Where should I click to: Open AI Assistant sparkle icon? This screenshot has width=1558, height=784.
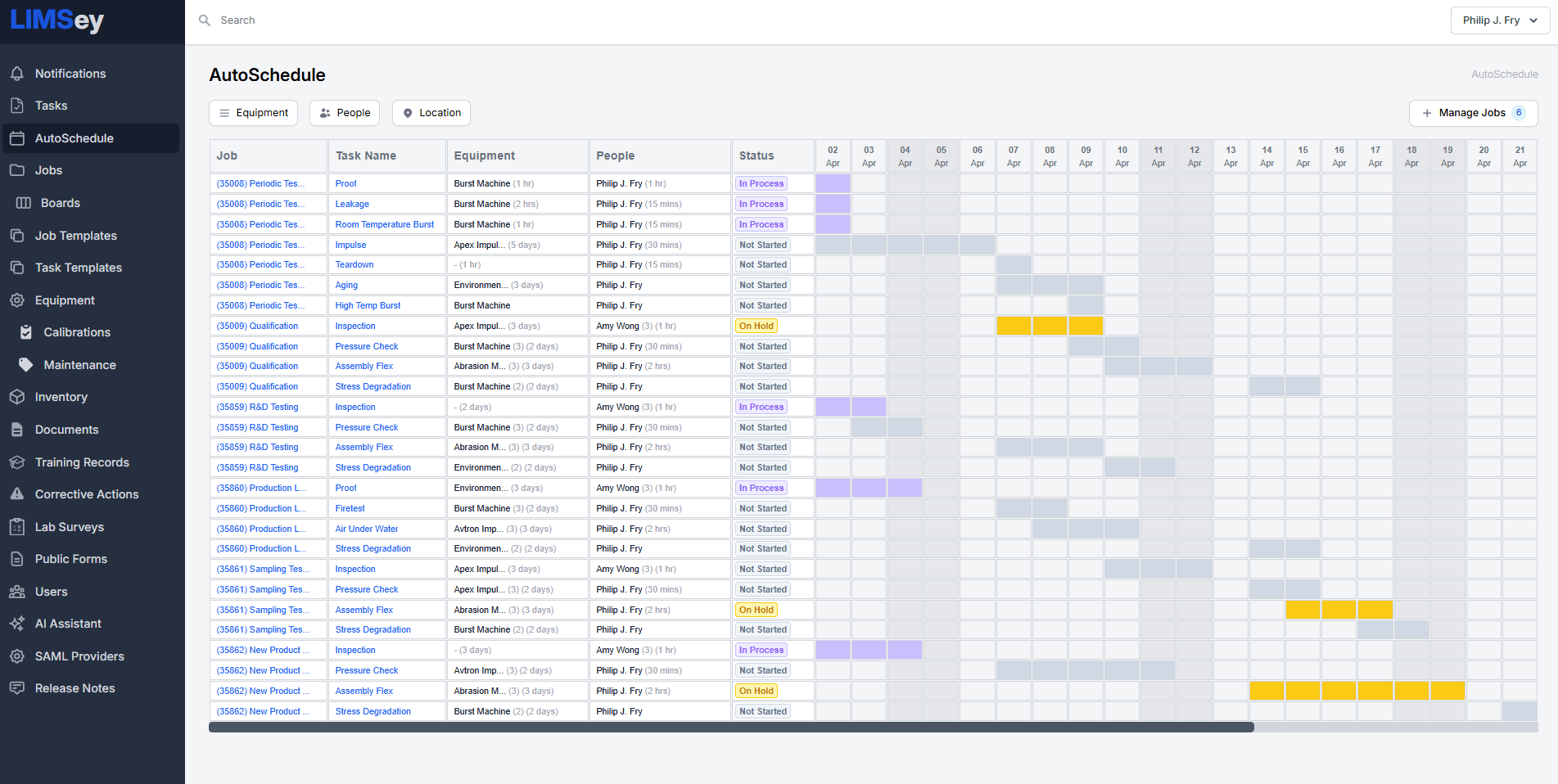[x=17, y=624]
